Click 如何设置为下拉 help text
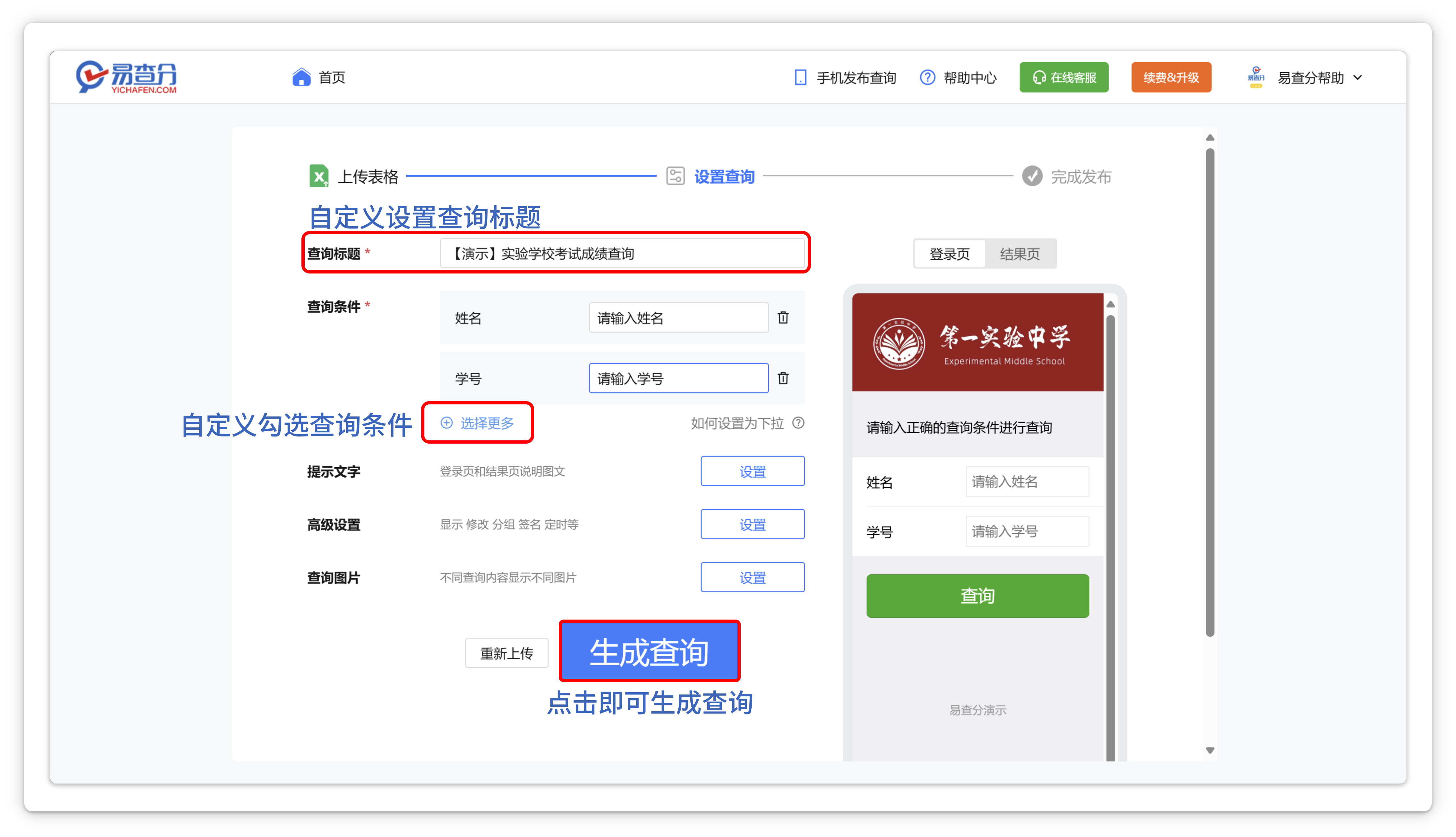The width and height of the screenshot is (1456, 837). coord(737,423)
